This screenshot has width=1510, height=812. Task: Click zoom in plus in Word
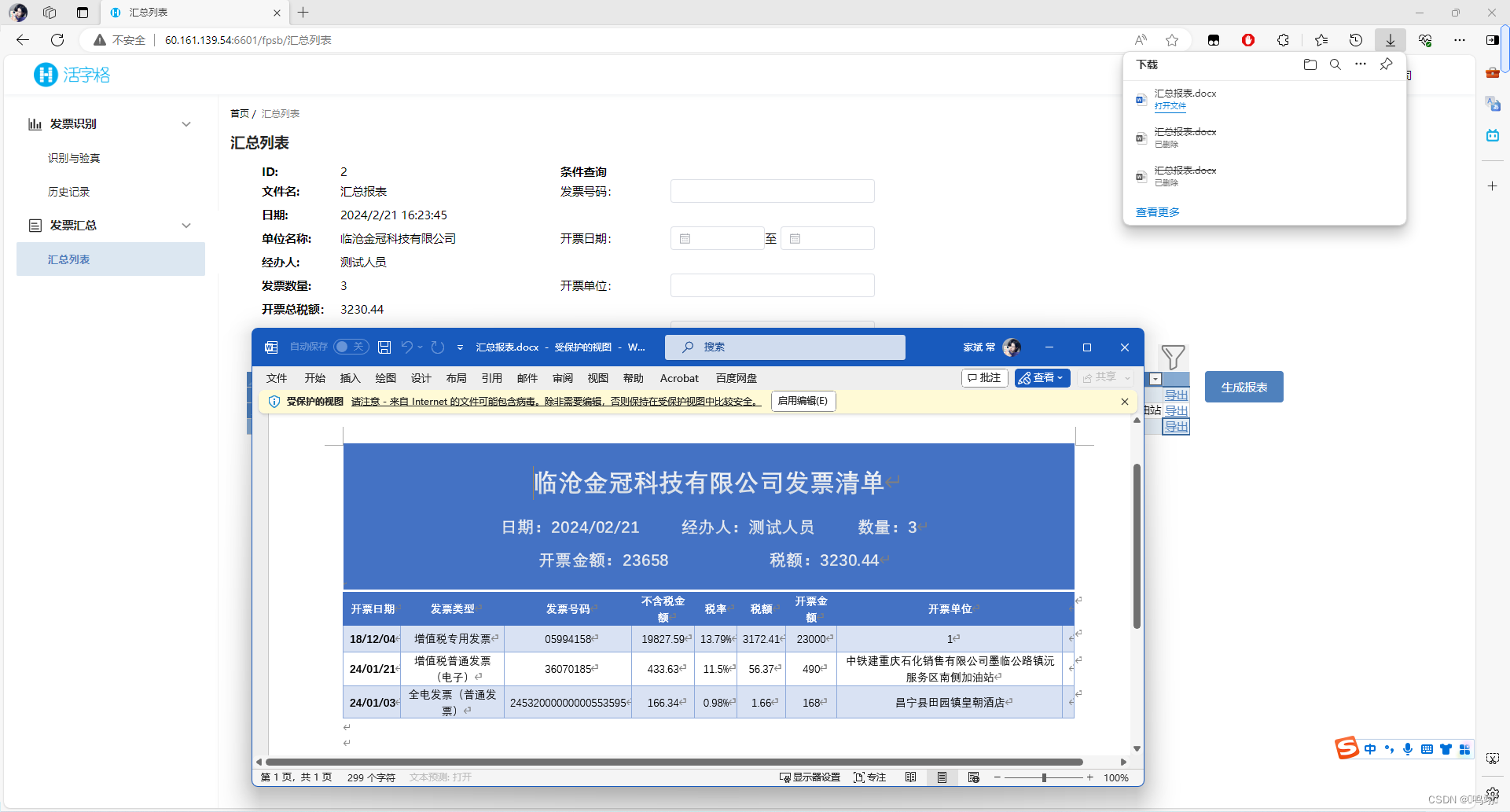click(x=1090, y=777)
